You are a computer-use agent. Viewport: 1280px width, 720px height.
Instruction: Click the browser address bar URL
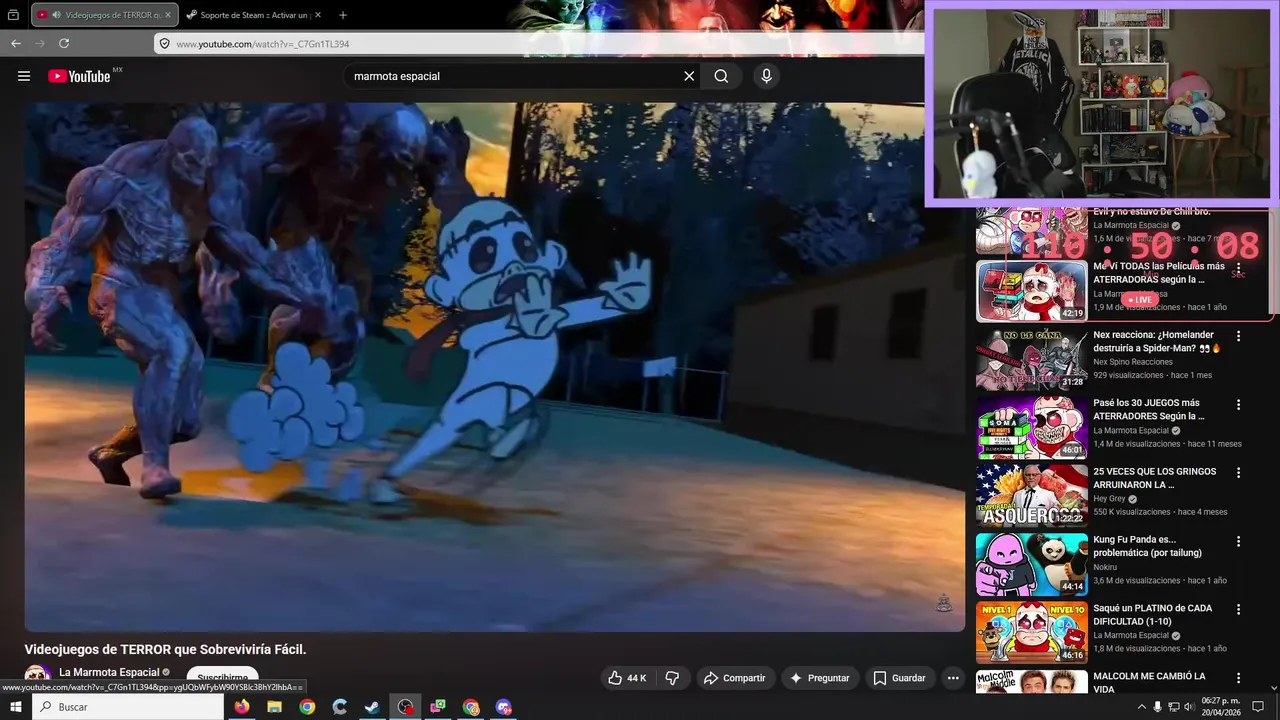262,44
